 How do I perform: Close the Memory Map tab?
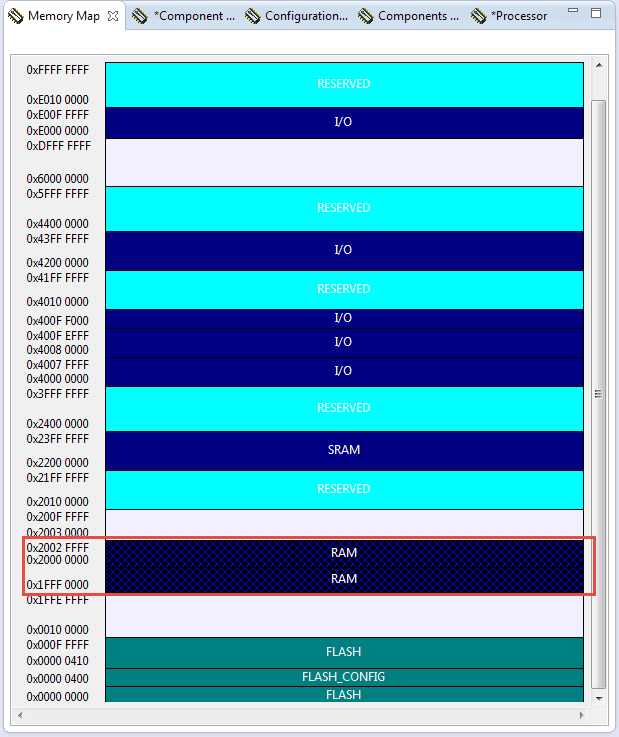[x=113, y=16]
